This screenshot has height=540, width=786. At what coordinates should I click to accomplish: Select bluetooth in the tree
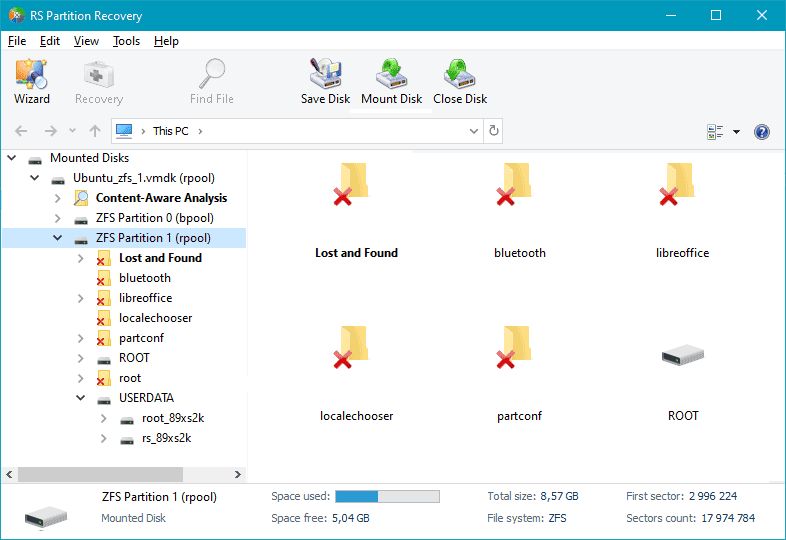[x=145, y=278]
